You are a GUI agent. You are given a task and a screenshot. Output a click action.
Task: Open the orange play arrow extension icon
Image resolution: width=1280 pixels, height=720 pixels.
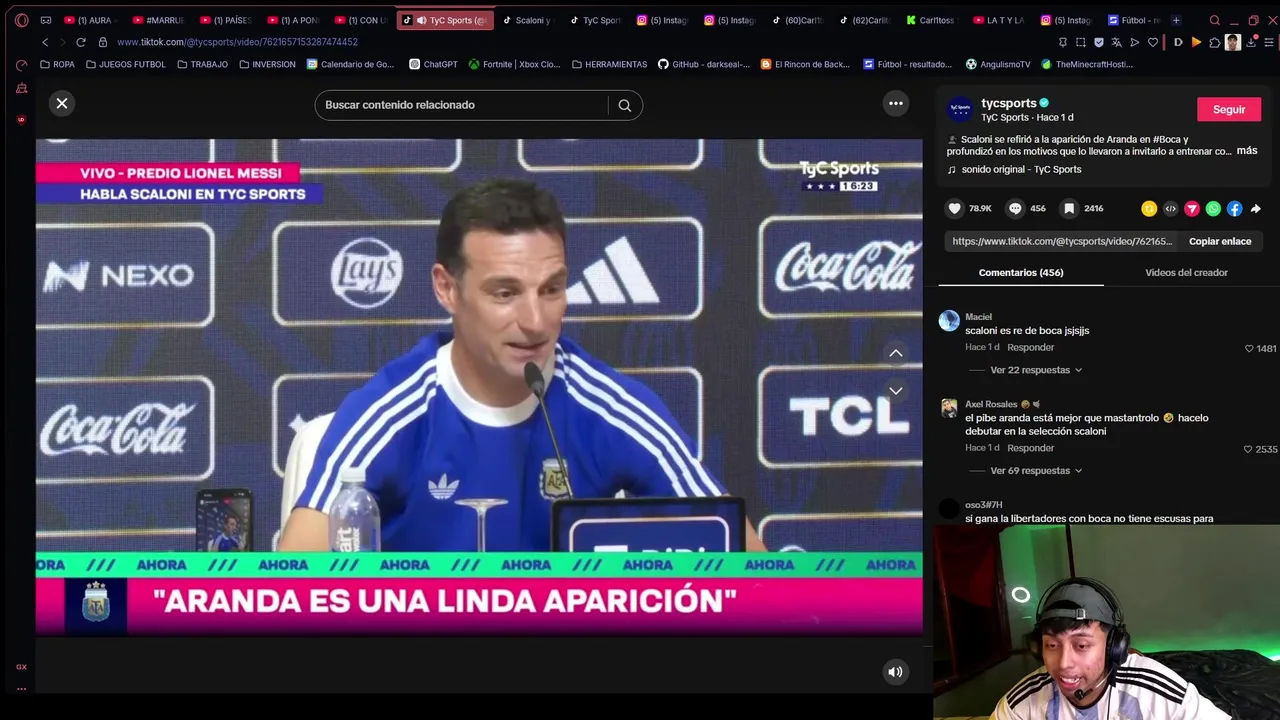1196,42
